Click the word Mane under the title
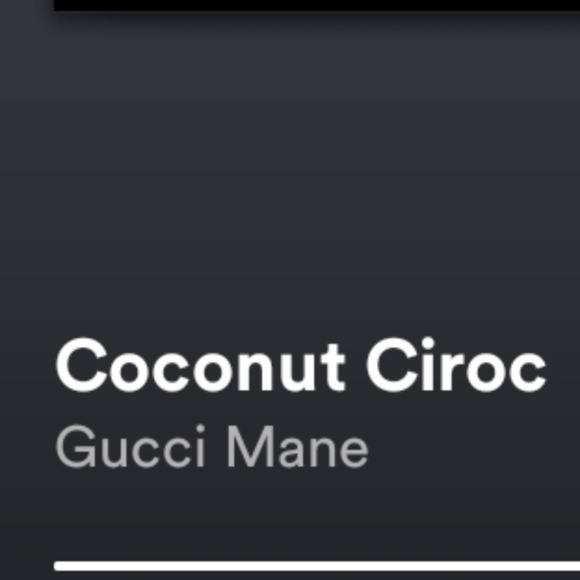The height and width of the screenshot is (580, 580). [x=297, y=446]
